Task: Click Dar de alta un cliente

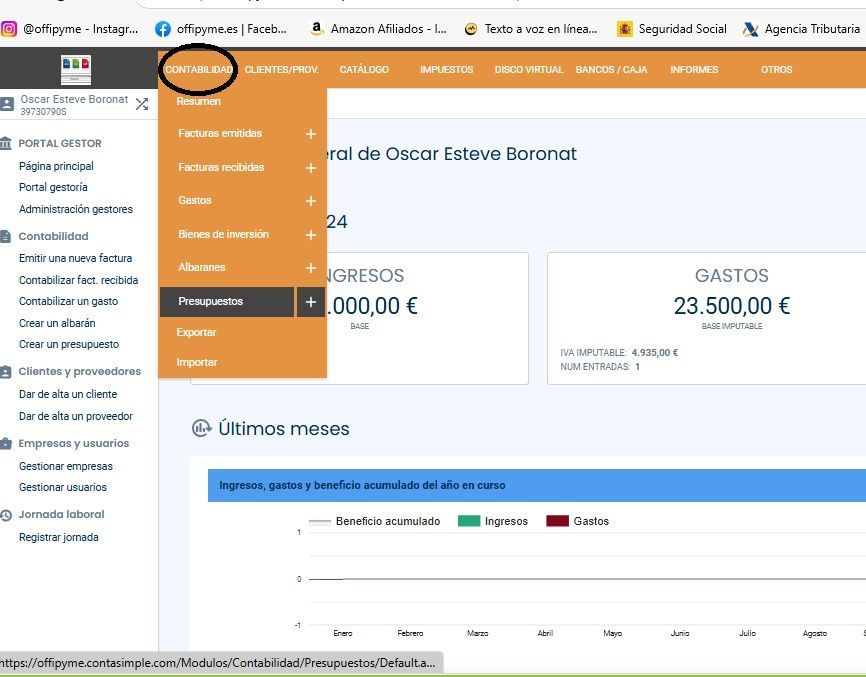Action: 68,394
